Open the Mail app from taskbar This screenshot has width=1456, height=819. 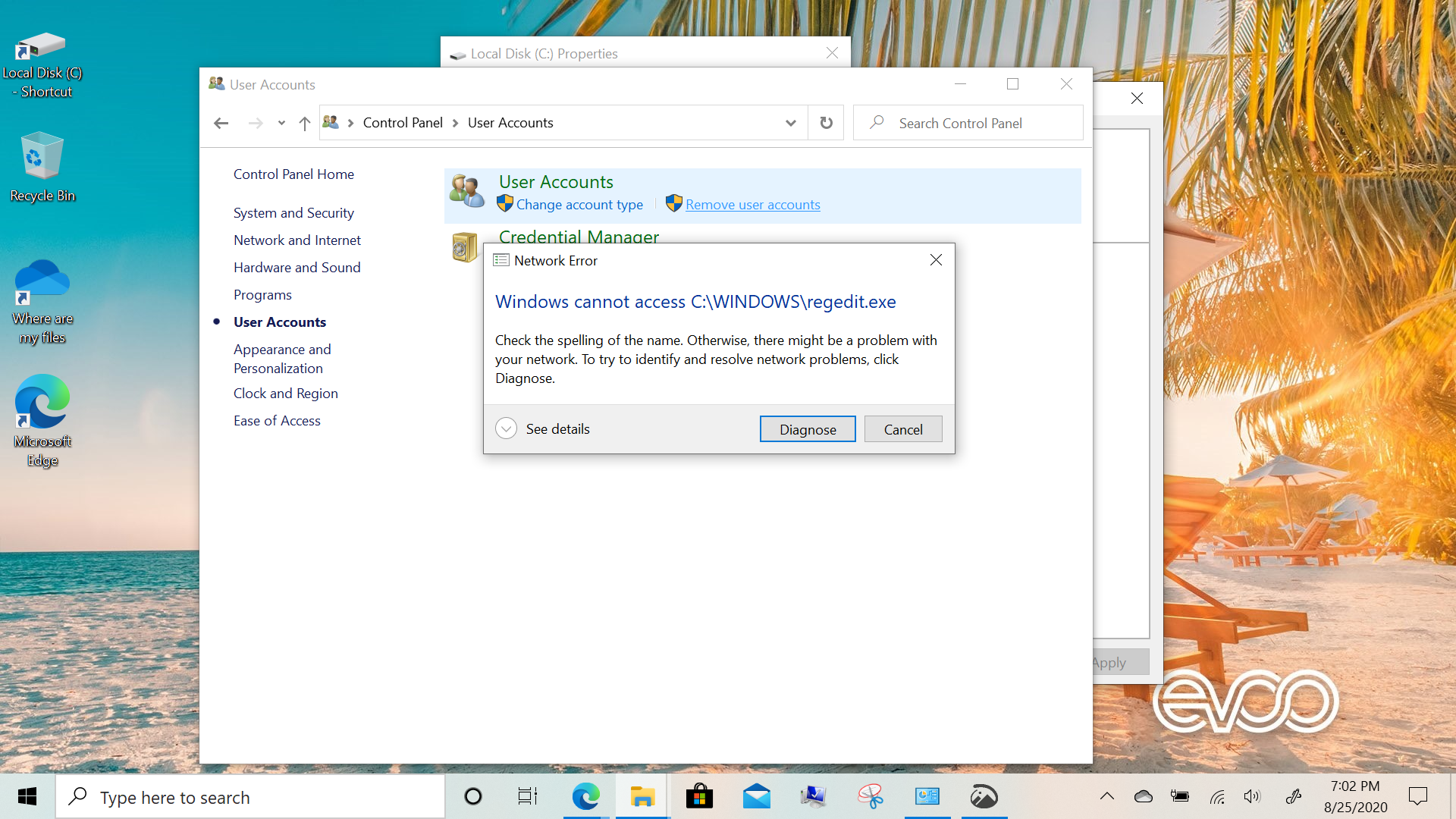pyautogui.click(x=757, y=796)
